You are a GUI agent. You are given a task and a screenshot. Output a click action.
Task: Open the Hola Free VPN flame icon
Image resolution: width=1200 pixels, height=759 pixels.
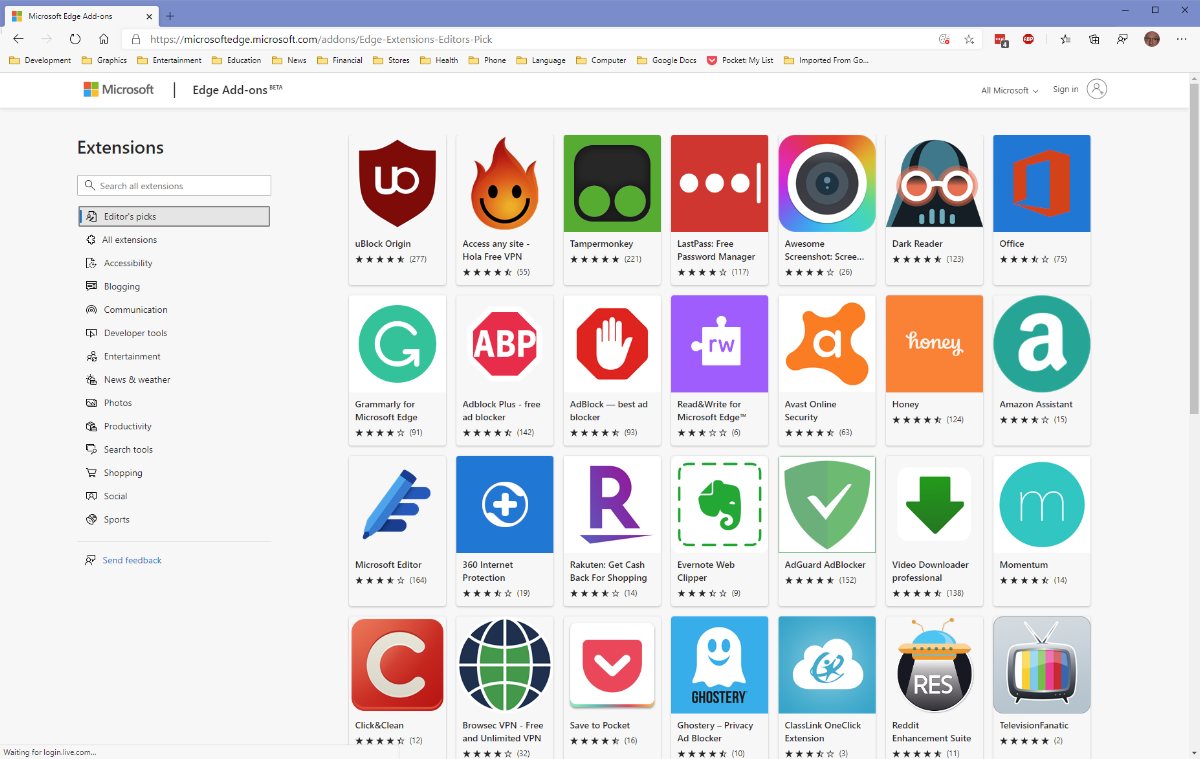505,184
